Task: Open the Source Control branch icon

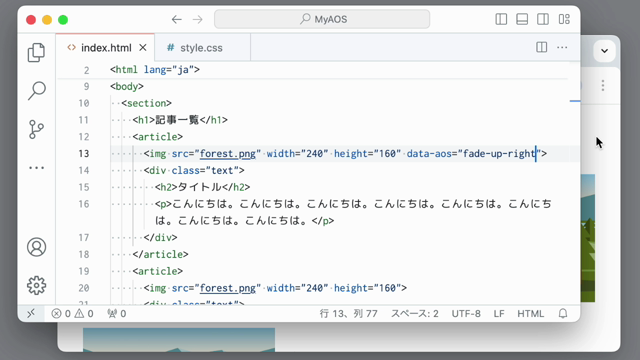Action: pos(36,129)
